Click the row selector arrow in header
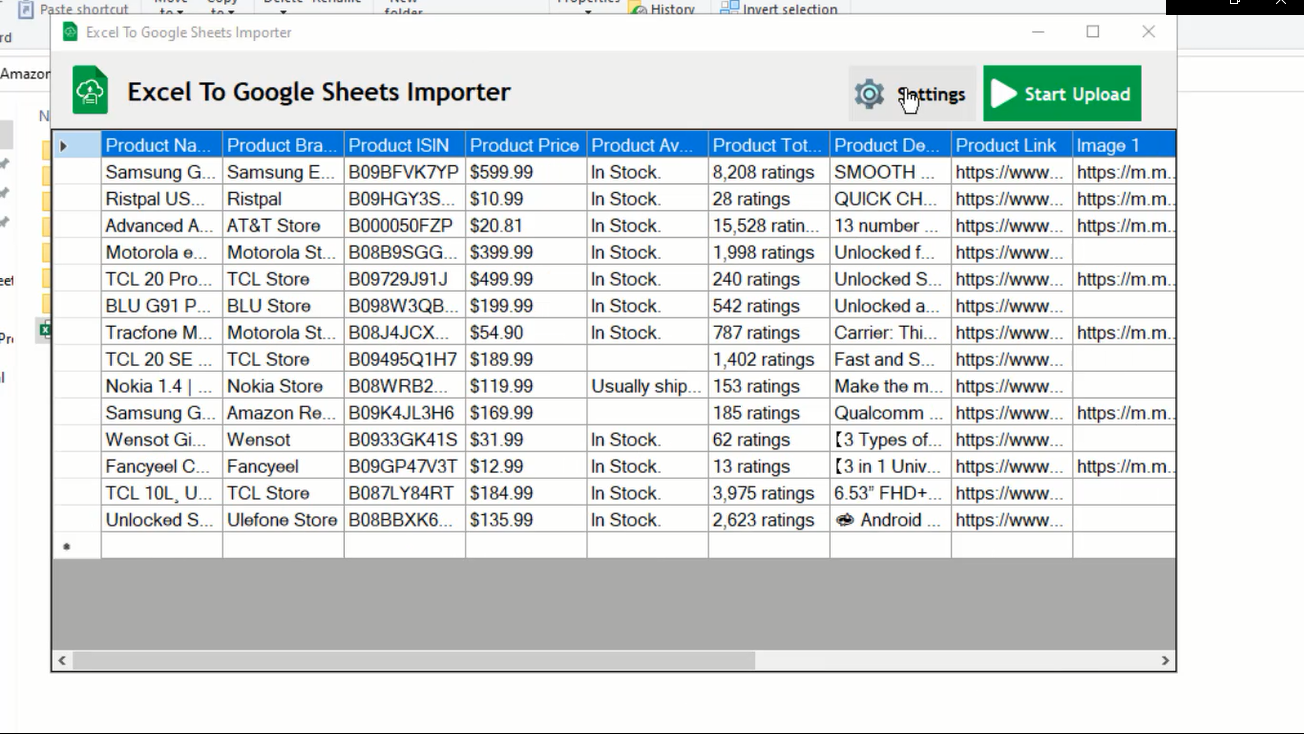1304x734 pixels. click(x=64, y=146)
